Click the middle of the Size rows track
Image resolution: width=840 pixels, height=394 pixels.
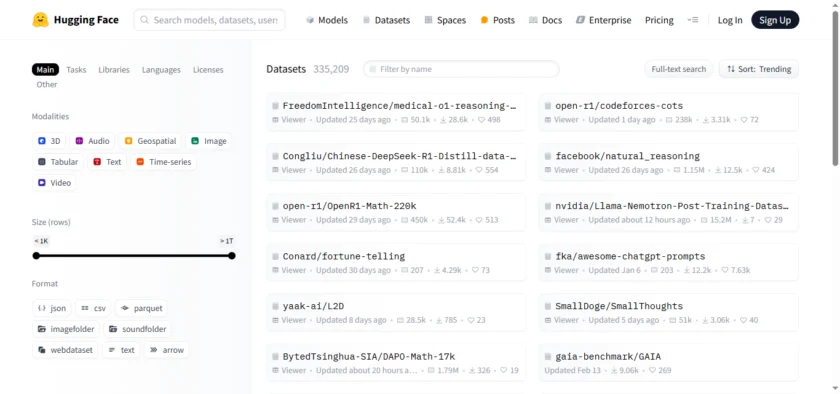[134, 256]
